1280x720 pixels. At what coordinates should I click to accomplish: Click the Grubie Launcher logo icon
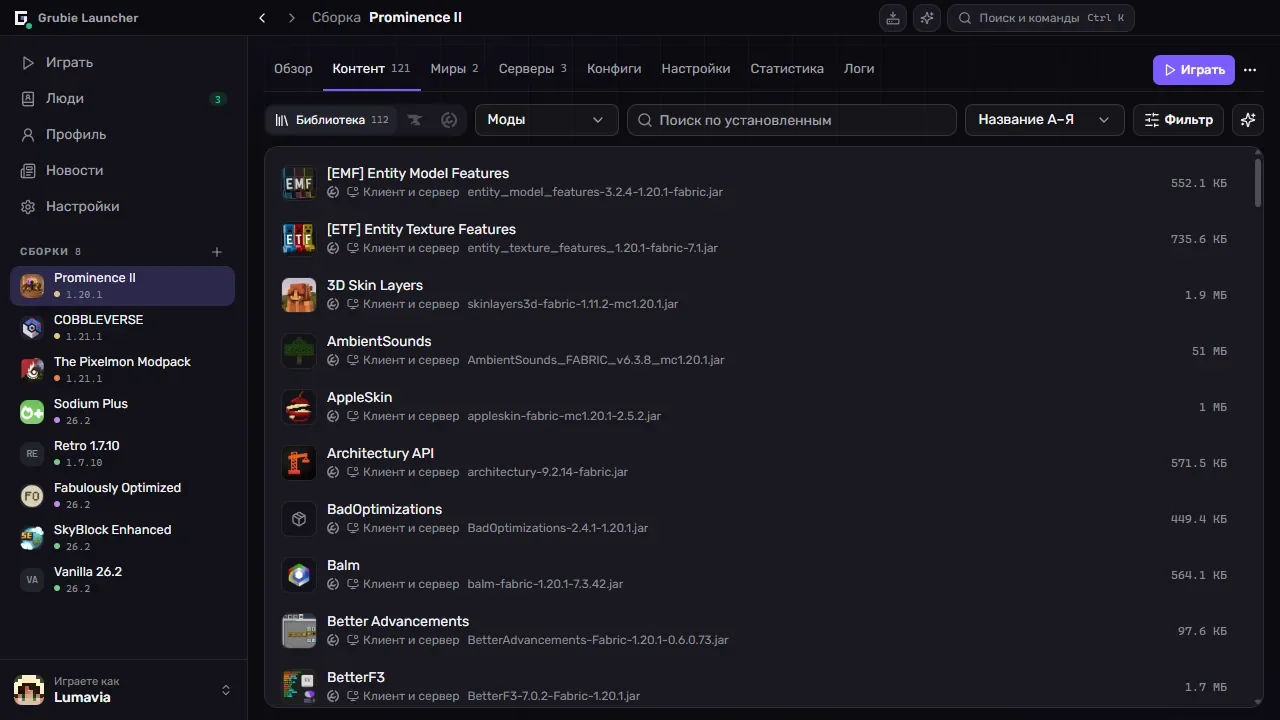(x=22, y=18)
